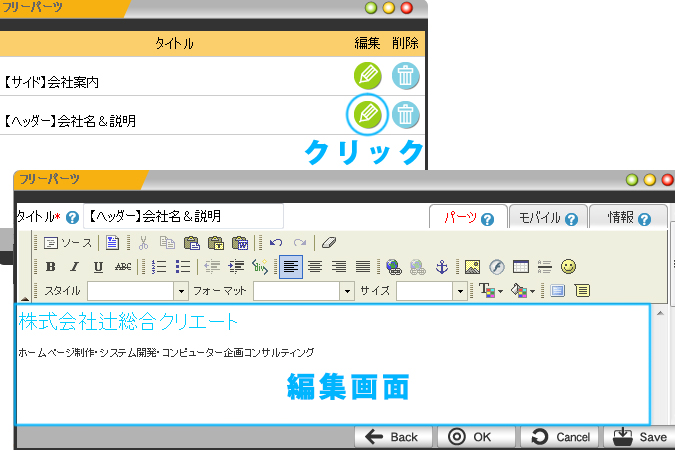Click the Increase Indent icon
675x450 pixels.
(x=236, y=267)
